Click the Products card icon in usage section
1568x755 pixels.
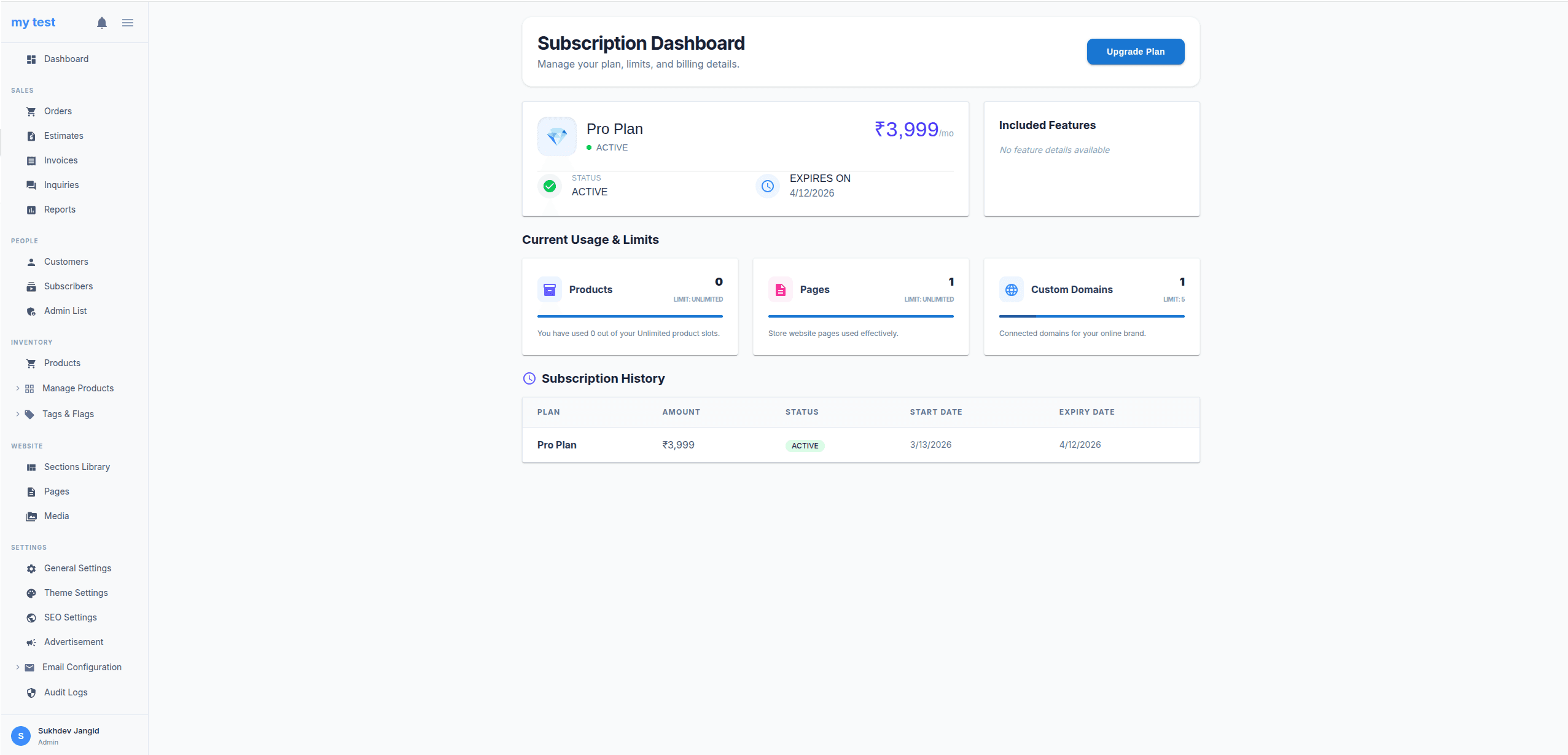pyautogui.click(x=550, y=289)
